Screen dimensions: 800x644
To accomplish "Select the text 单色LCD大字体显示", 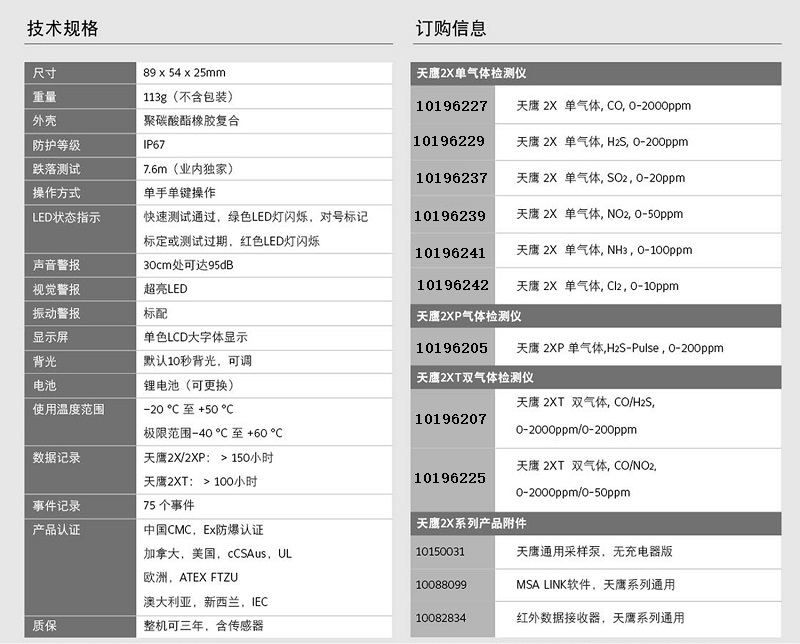I will [x=195, y=337].
